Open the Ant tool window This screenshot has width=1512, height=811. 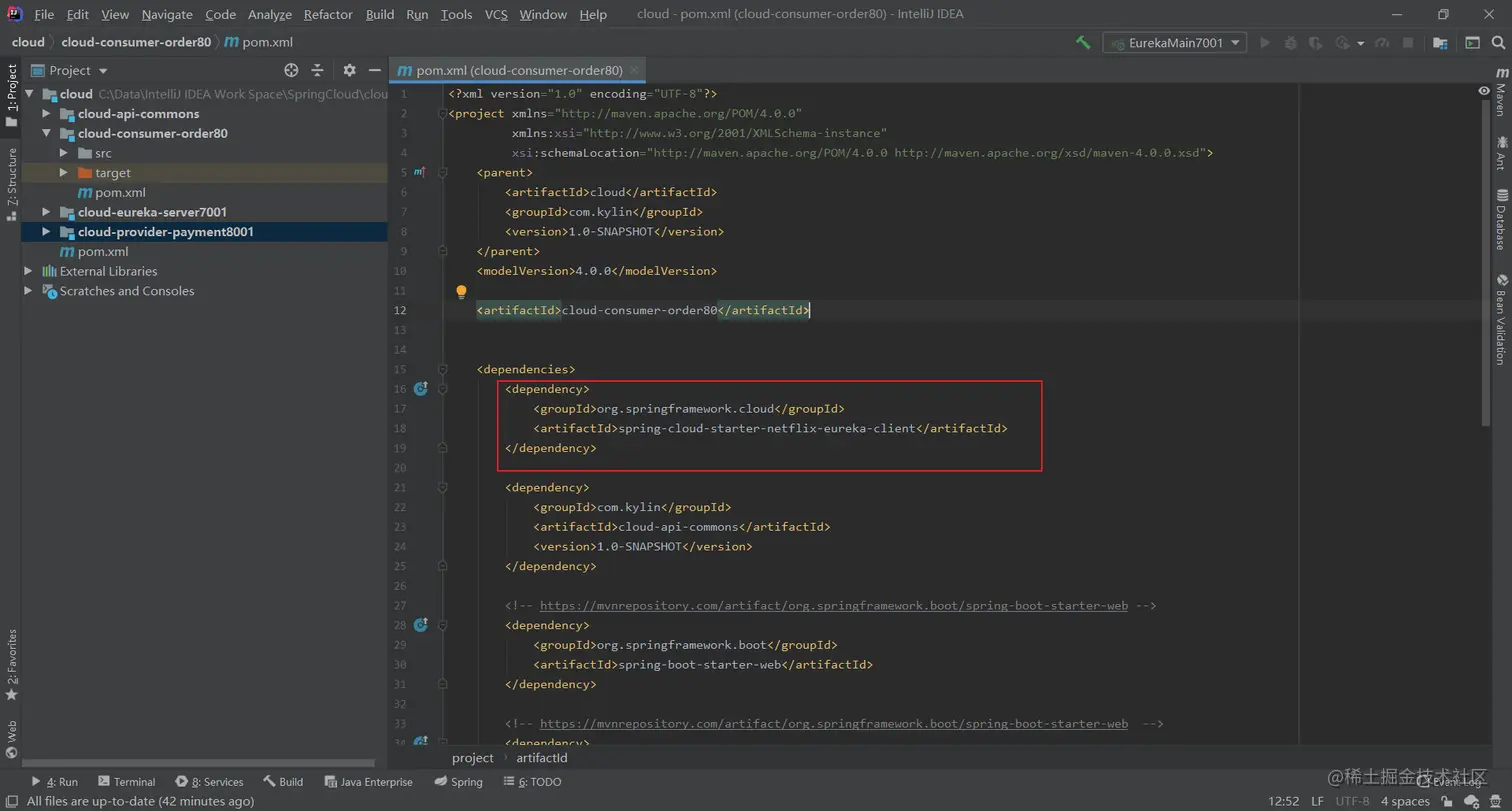[1501, 152]
